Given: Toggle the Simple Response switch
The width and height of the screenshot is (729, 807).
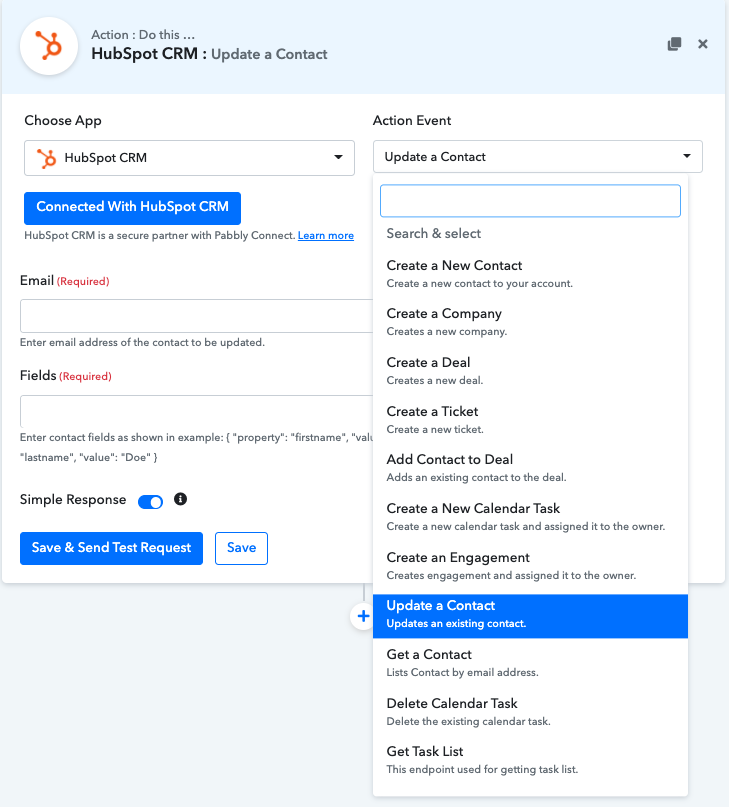Looking at the screenshot, I should [x=151, y=501].
